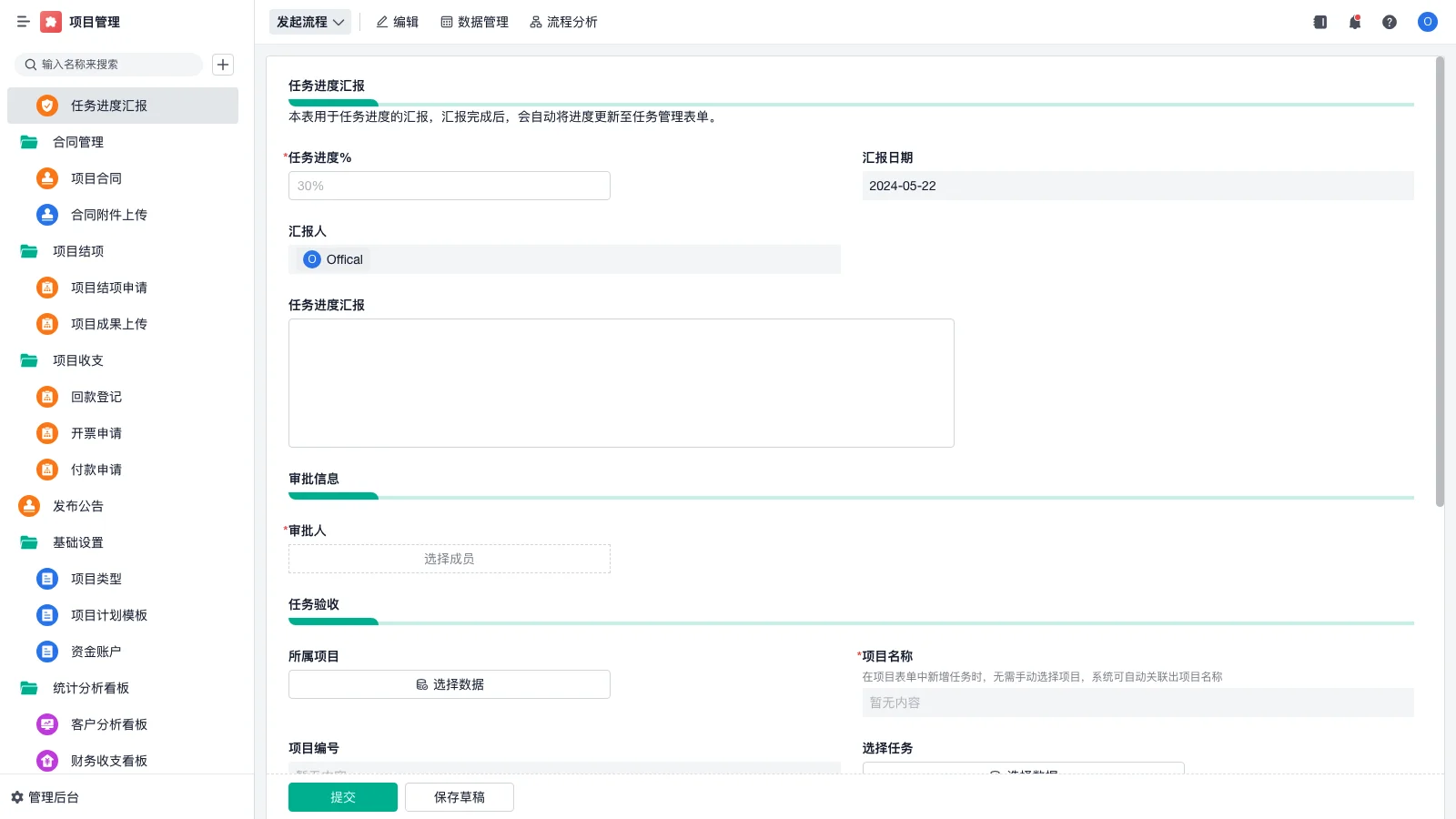This screenshot has height=819, width=1456.
Task: Select the 项目合同 icon in sidebar
Action: pyautogui.click(x=46, y=178)
